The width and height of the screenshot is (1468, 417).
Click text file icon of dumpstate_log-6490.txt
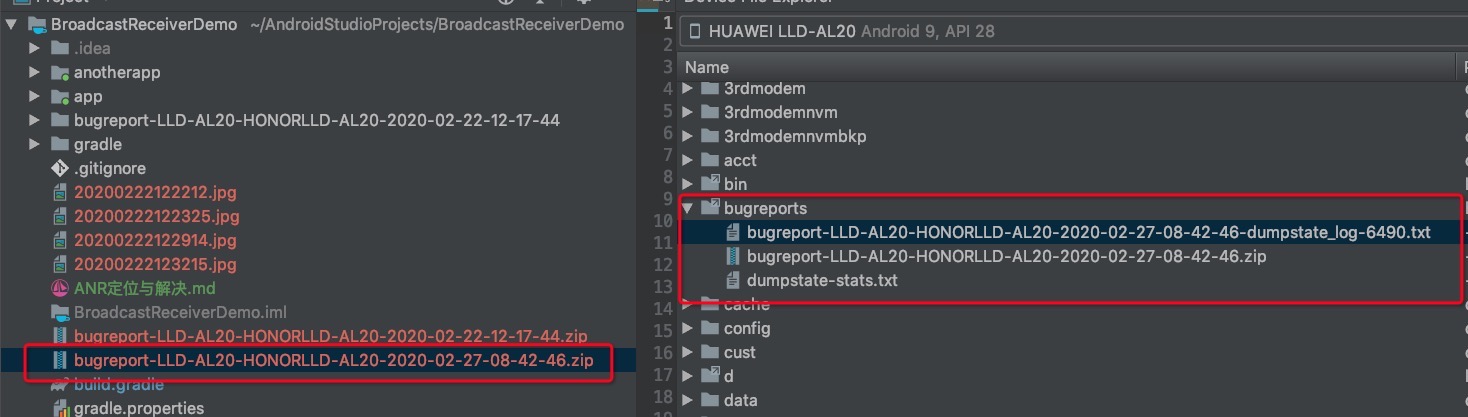[x=733, y=232]
